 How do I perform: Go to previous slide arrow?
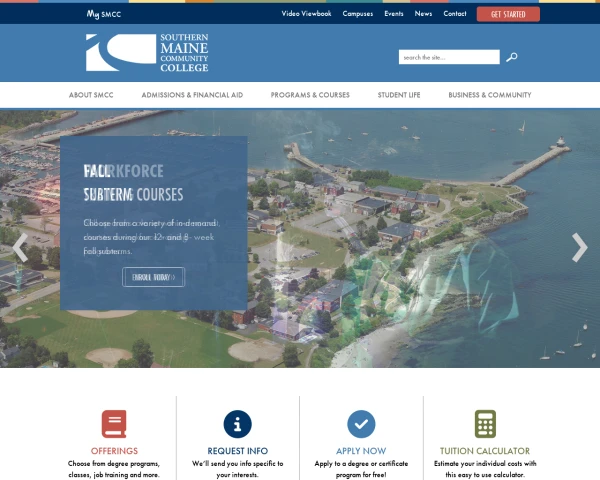point(20,248)
